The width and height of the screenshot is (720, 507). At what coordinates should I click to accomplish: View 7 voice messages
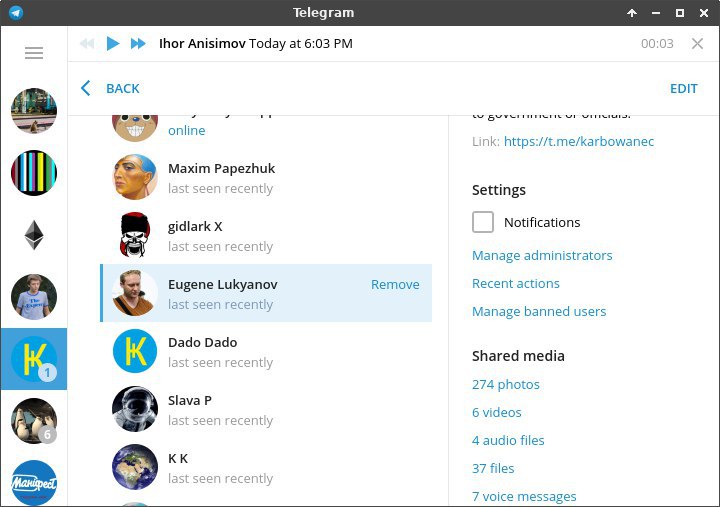(524, 496)
